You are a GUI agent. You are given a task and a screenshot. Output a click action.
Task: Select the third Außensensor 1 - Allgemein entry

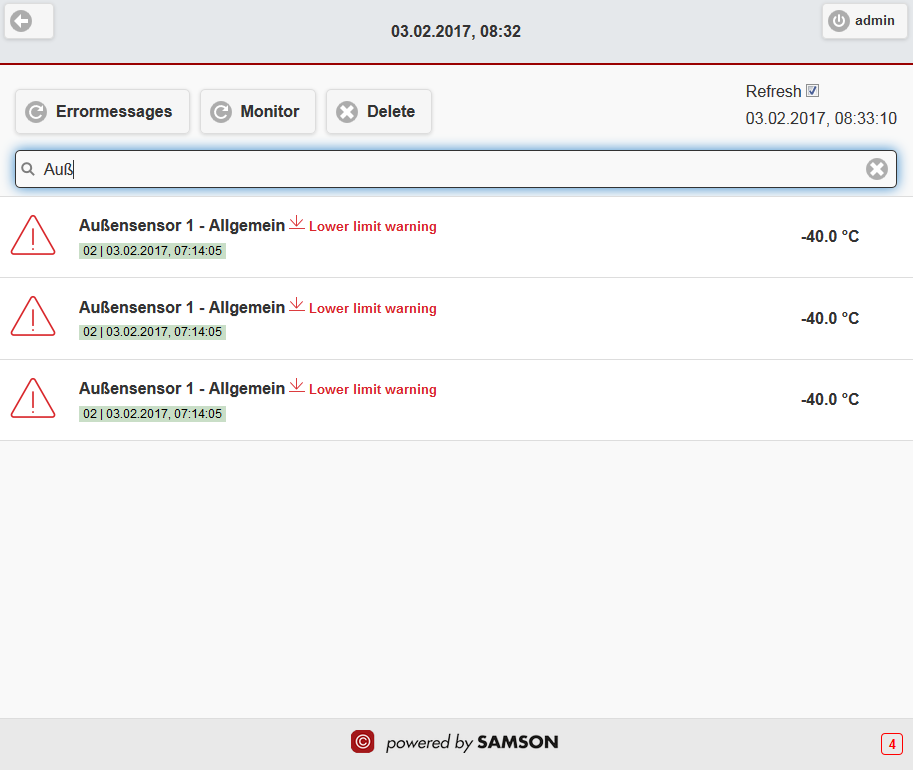182,389
